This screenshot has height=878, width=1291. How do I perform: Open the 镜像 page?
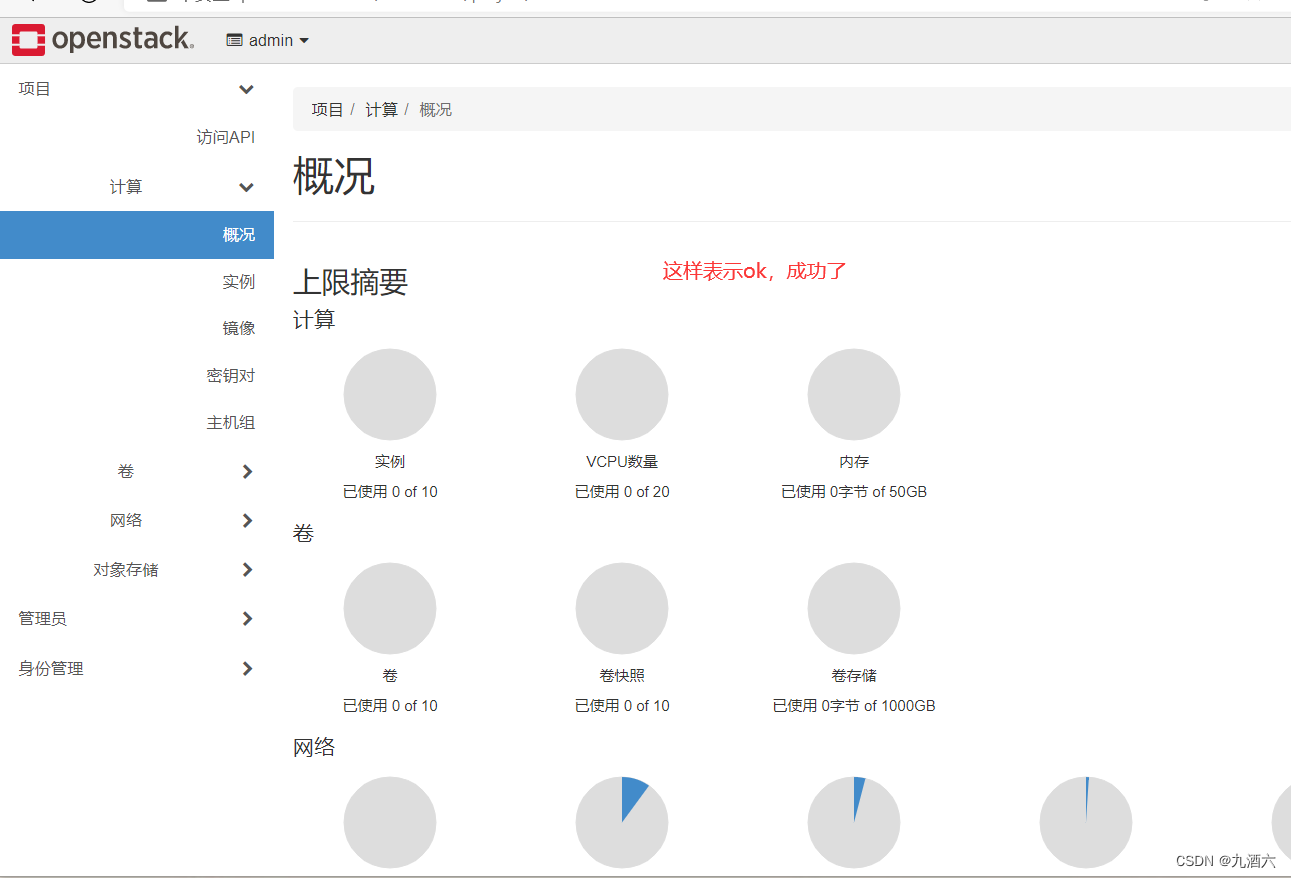(239, 328)
